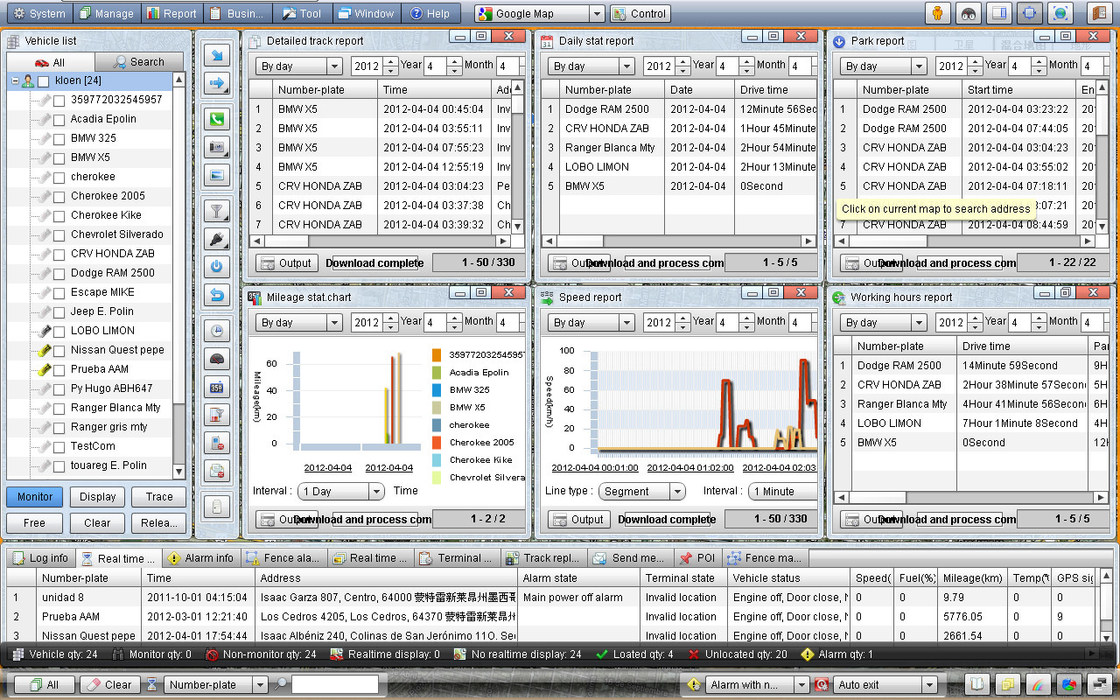Tick the Dodge RAM 2500 checkbox
Screen dimensions: 1120x700
point(59,273)
